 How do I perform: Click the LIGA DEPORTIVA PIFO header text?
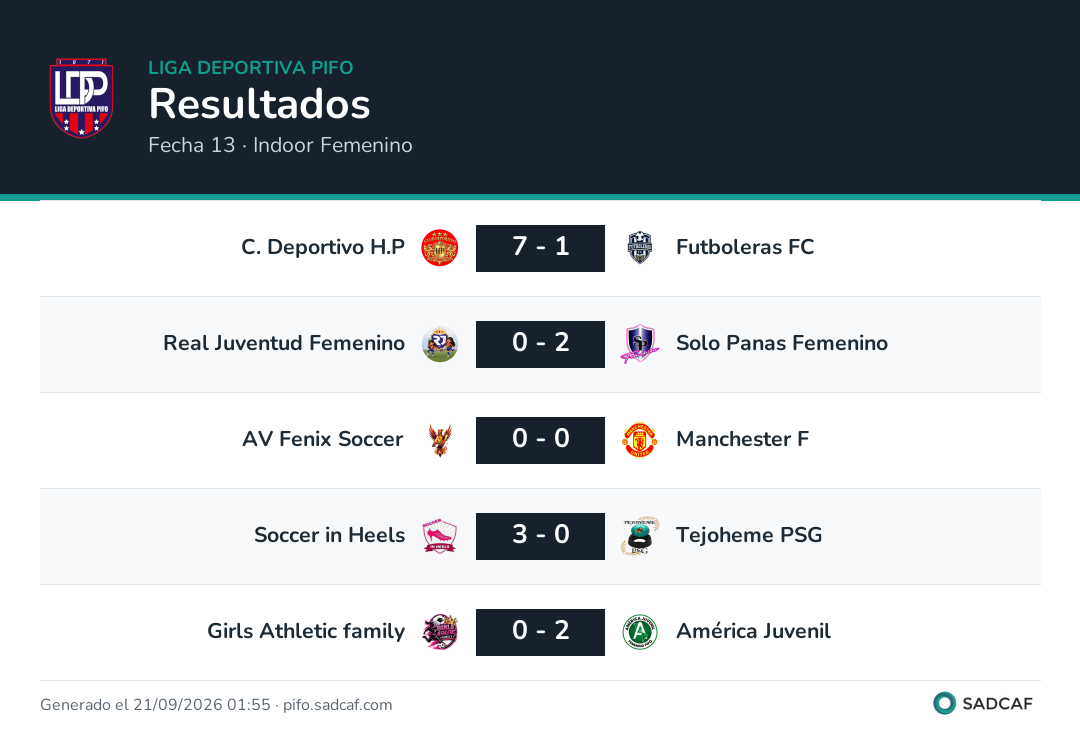[251, 67]
